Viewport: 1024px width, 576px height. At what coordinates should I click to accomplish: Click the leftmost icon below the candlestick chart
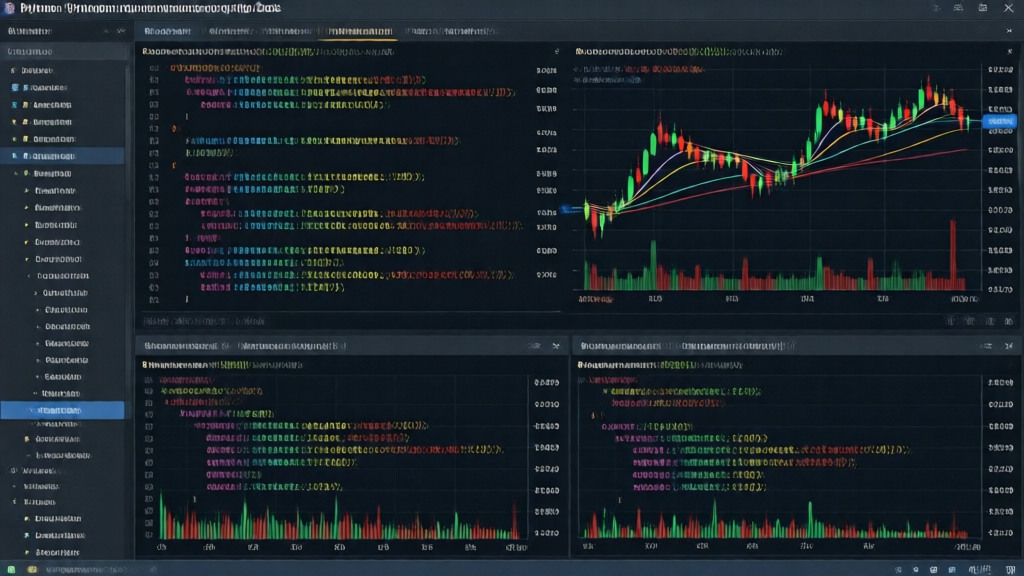(951, 321)
